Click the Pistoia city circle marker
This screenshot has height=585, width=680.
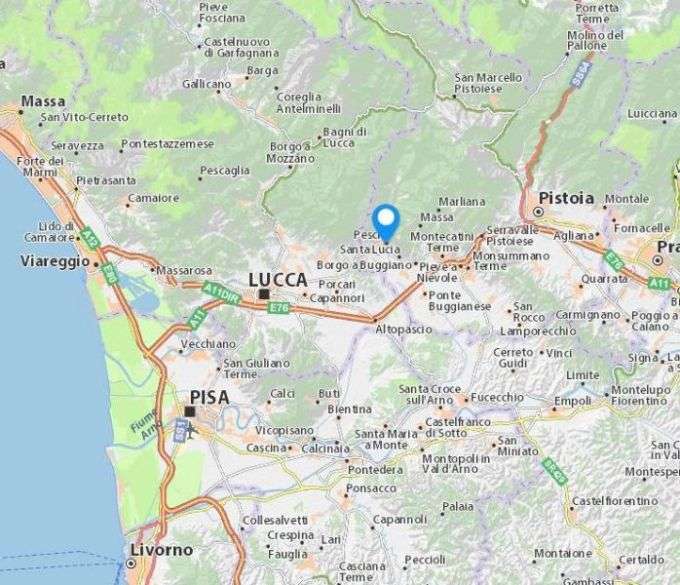(539, 212)
